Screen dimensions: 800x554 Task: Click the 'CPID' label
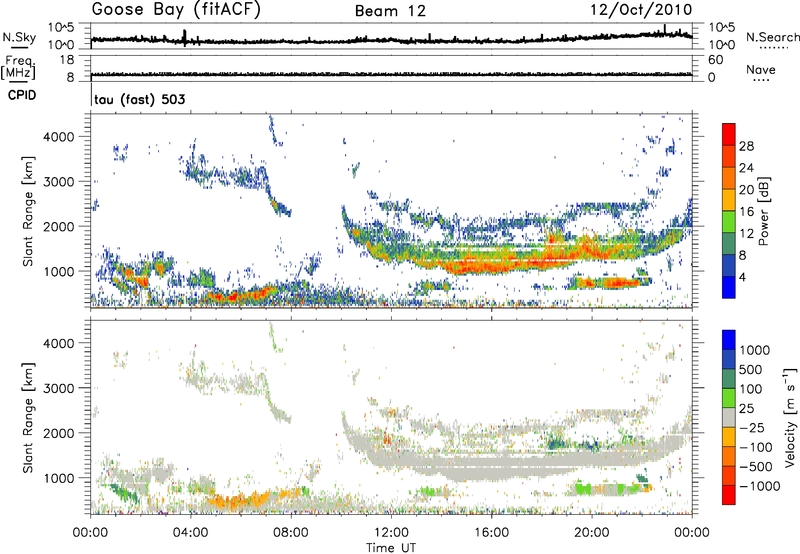click(22, 95)
